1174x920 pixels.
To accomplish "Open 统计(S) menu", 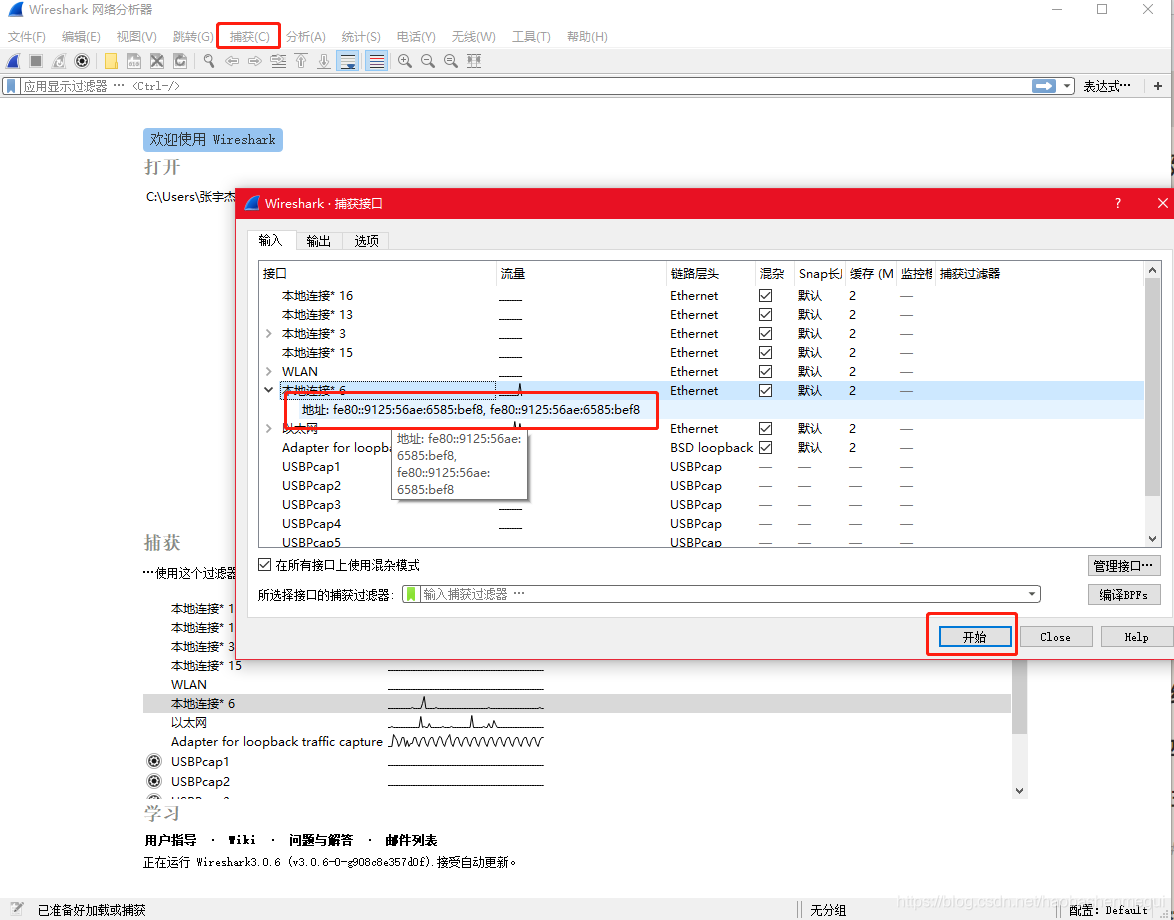I will coord(361,37).
